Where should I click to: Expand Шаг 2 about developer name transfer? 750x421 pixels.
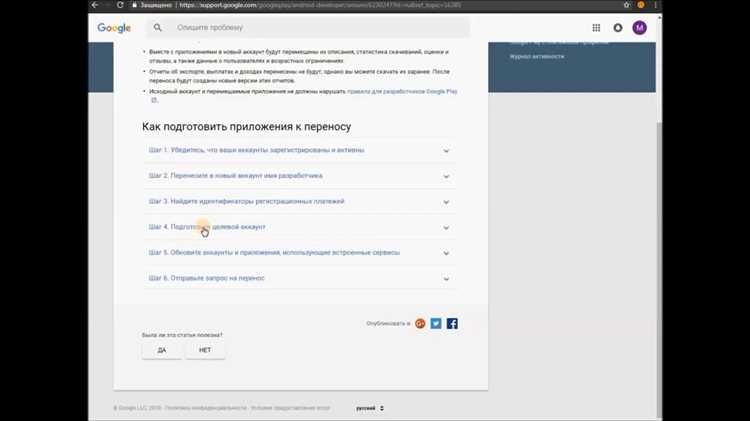tap(299, 176)
